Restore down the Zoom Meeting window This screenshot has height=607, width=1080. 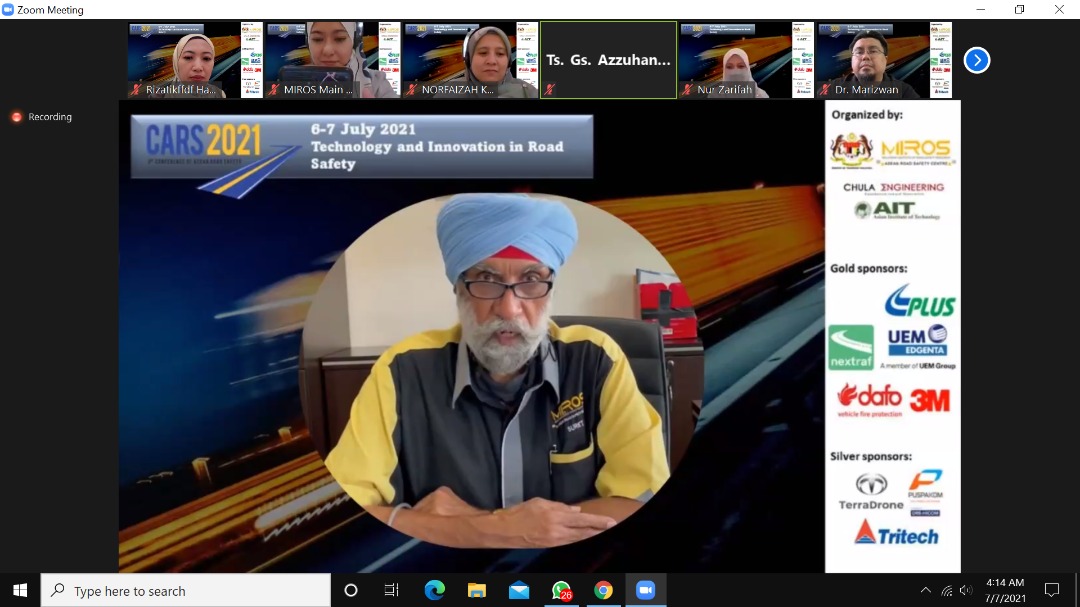click(1020, 10)
